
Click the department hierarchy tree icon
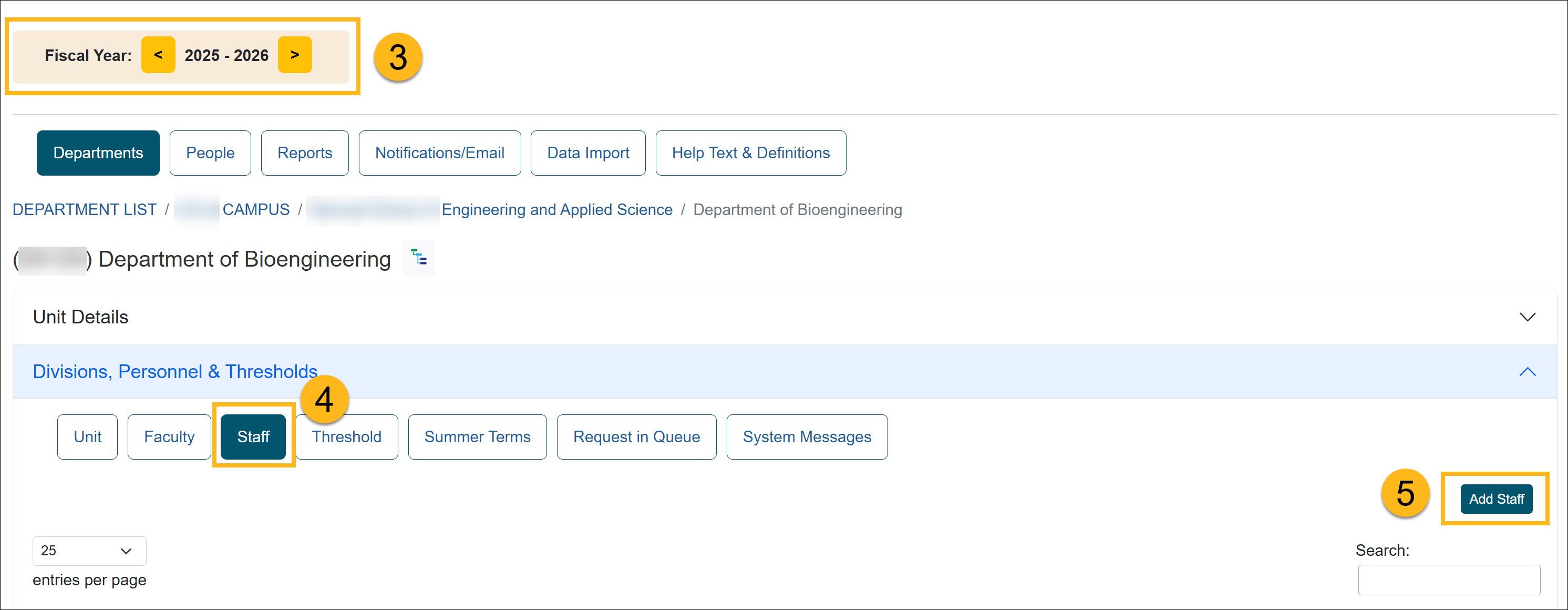pos(419,258)
